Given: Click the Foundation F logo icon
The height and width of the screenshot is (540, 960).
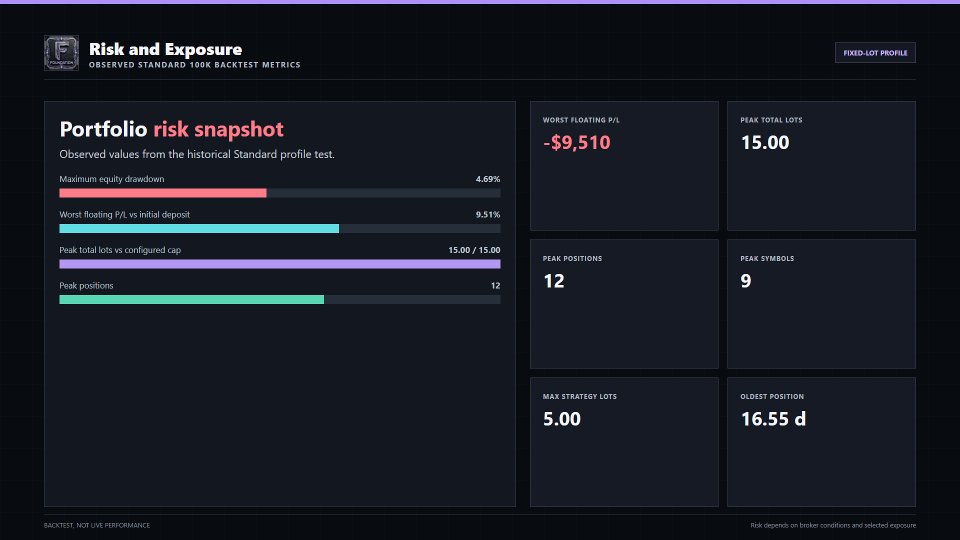Looking at the screenshot, I should click(x=61, y=53).
